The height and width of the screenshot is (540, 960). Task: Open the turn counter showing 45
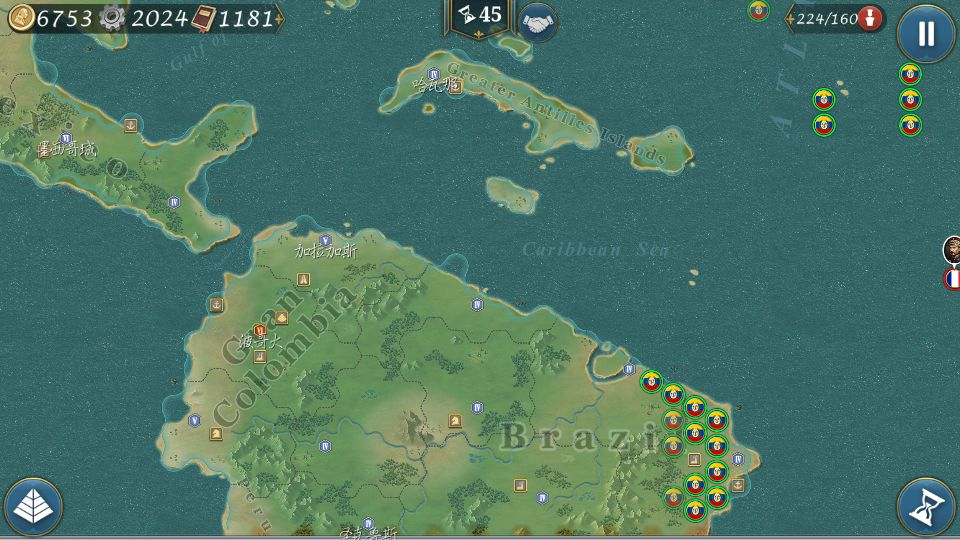[479, 17]
